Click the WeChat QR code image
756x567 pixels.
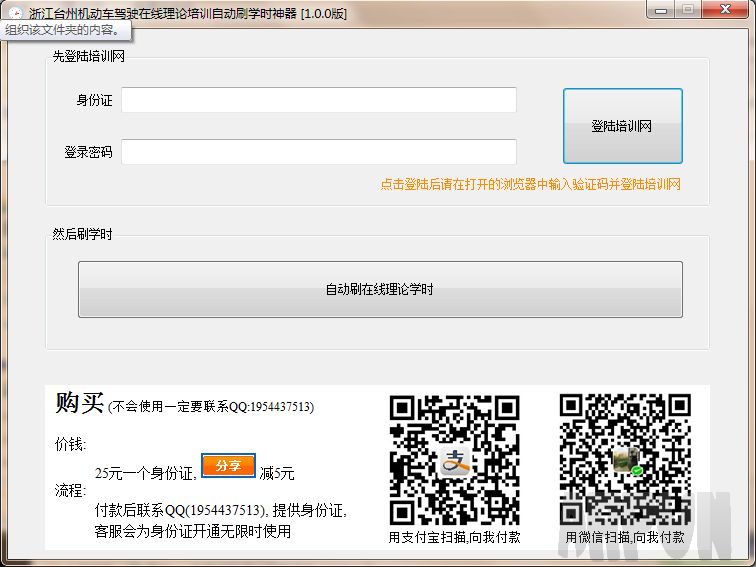click(625, 459)
